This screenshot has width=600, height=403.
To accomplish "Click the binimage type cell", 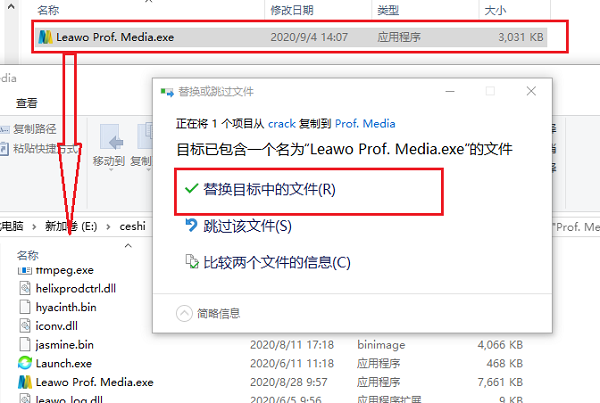I will (x=381, y=345).
